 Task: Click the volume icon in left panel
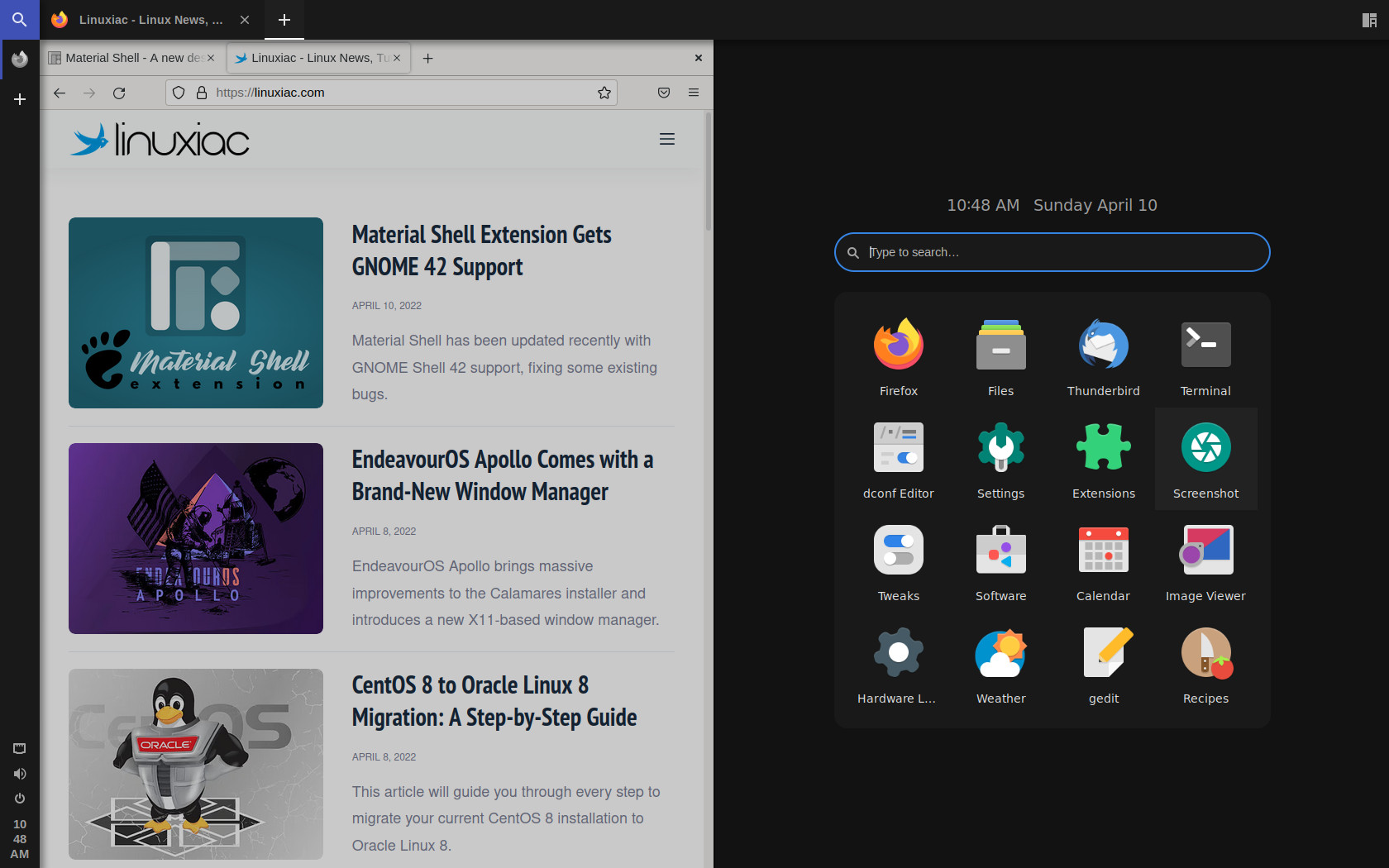tap(20, 774)
